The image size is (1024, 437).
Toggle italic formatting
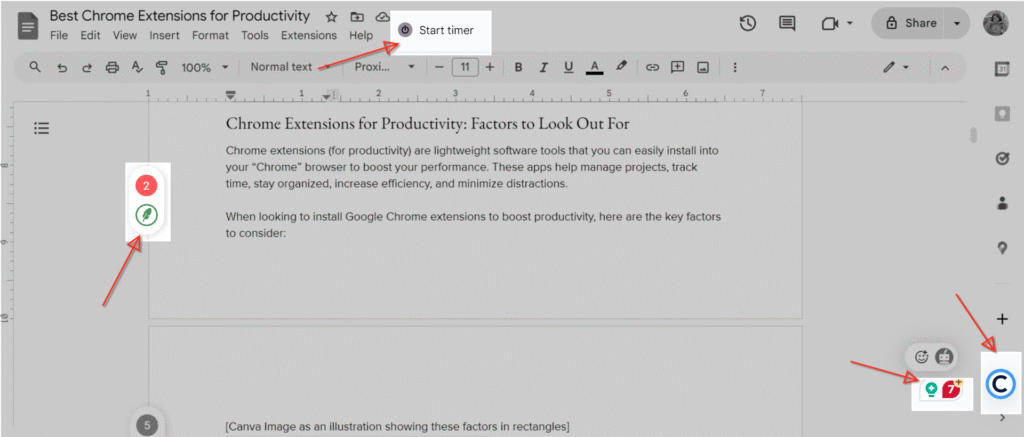click(x=543, y=67)
